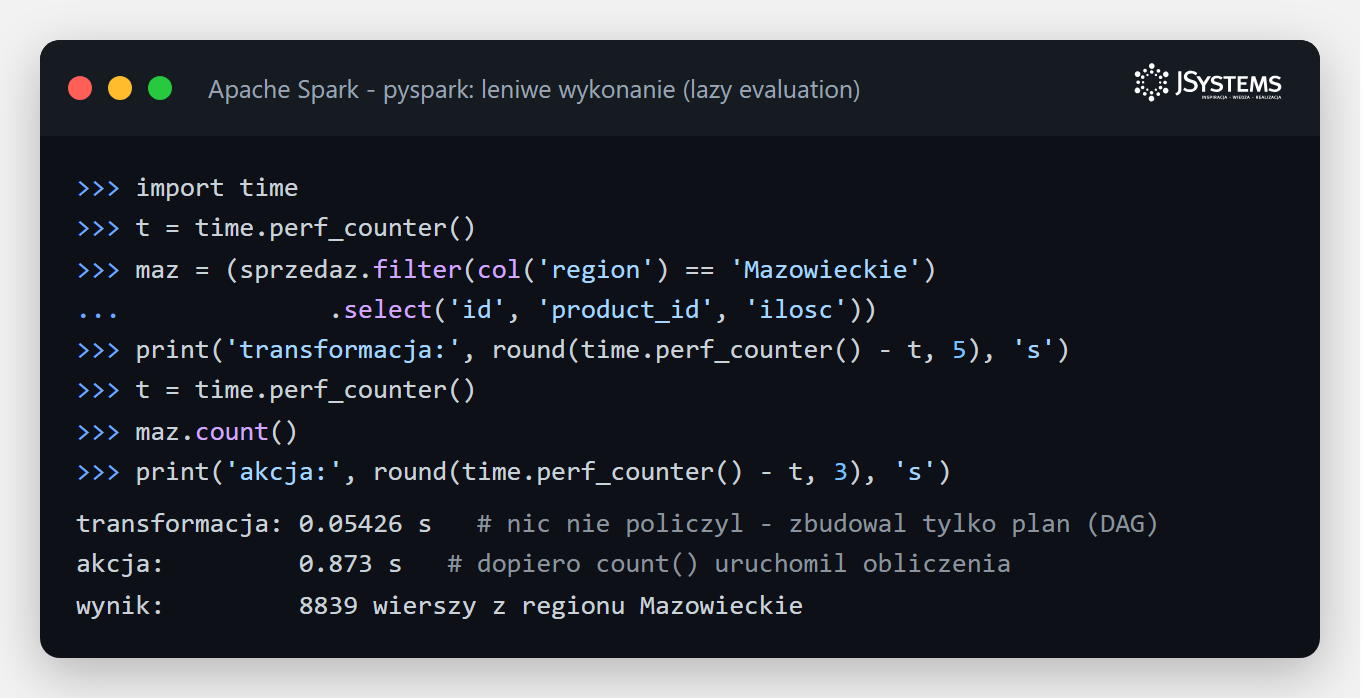Click the green maximize dot

(160, 88)
